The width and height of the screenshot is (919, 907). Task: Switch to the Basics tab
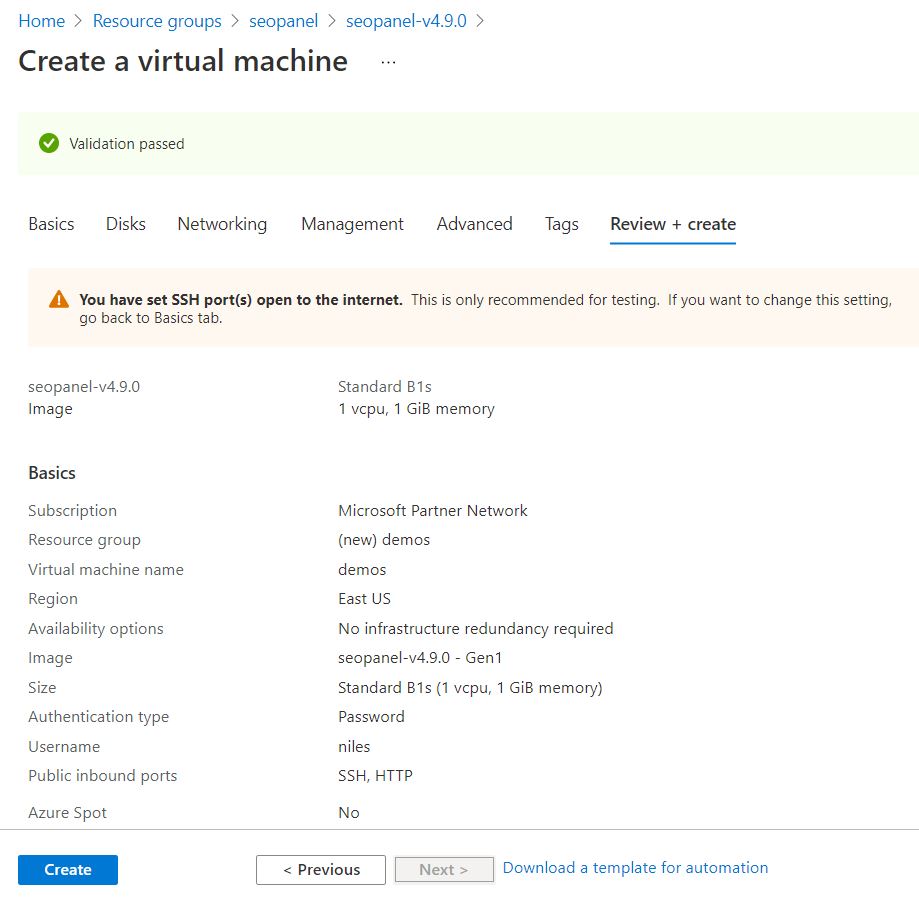(x=51, y=224)
